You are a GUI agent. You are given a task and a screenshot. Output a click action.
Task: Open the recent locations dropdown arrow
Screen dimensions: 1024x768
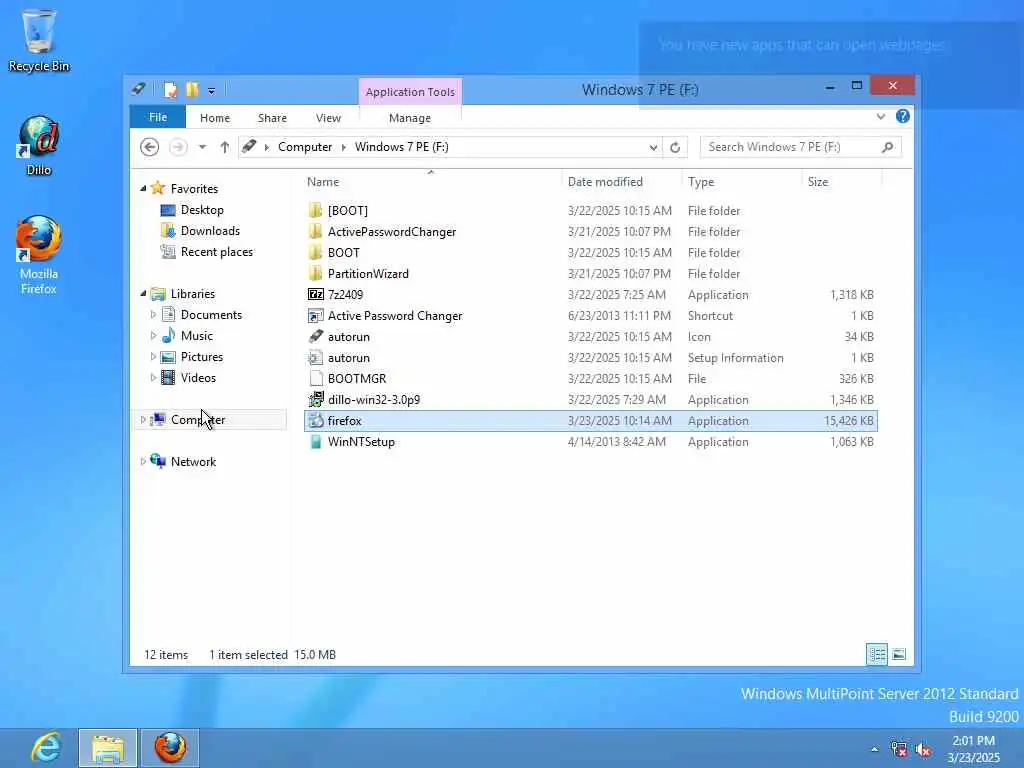point(202,147)
